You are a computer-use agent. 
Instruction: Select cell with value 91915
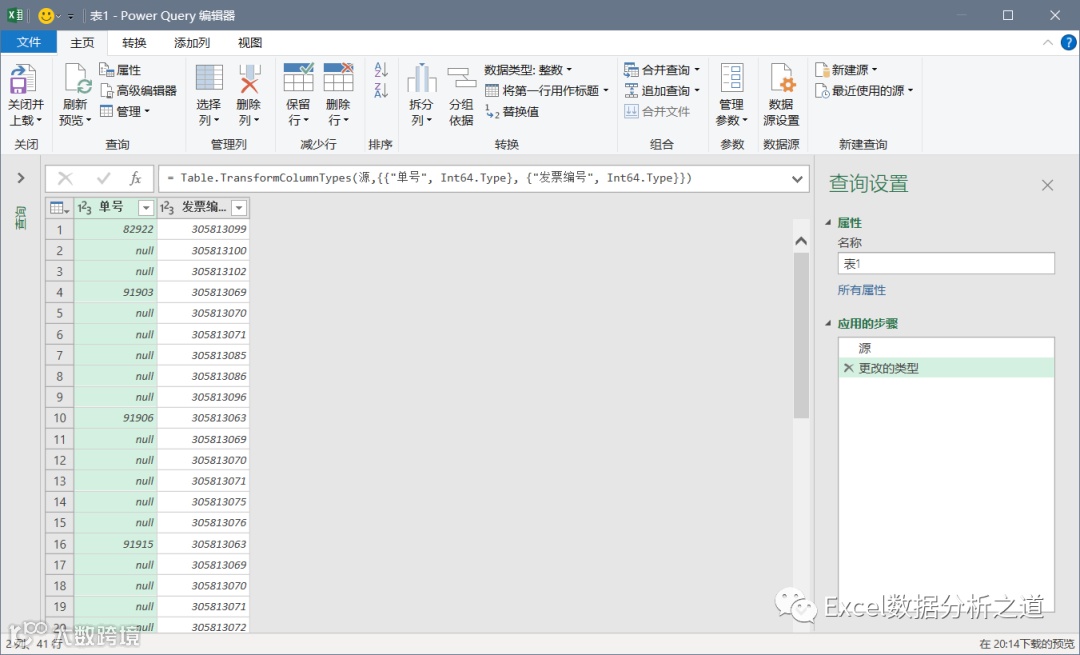[116, 544]
